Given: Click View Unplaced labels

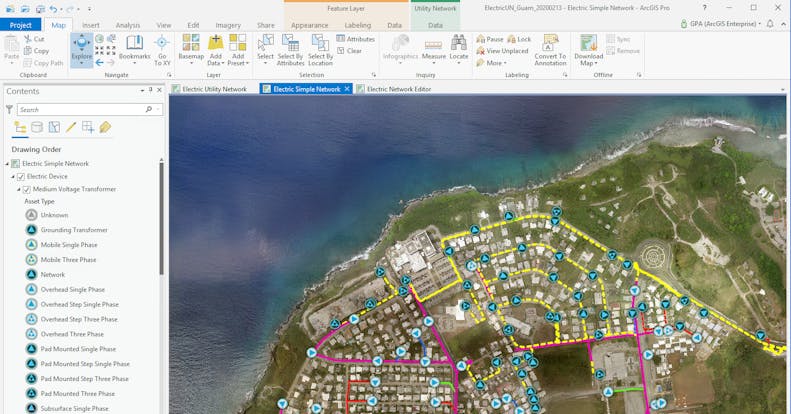Looking at the screenshot, I should point(502,51).
